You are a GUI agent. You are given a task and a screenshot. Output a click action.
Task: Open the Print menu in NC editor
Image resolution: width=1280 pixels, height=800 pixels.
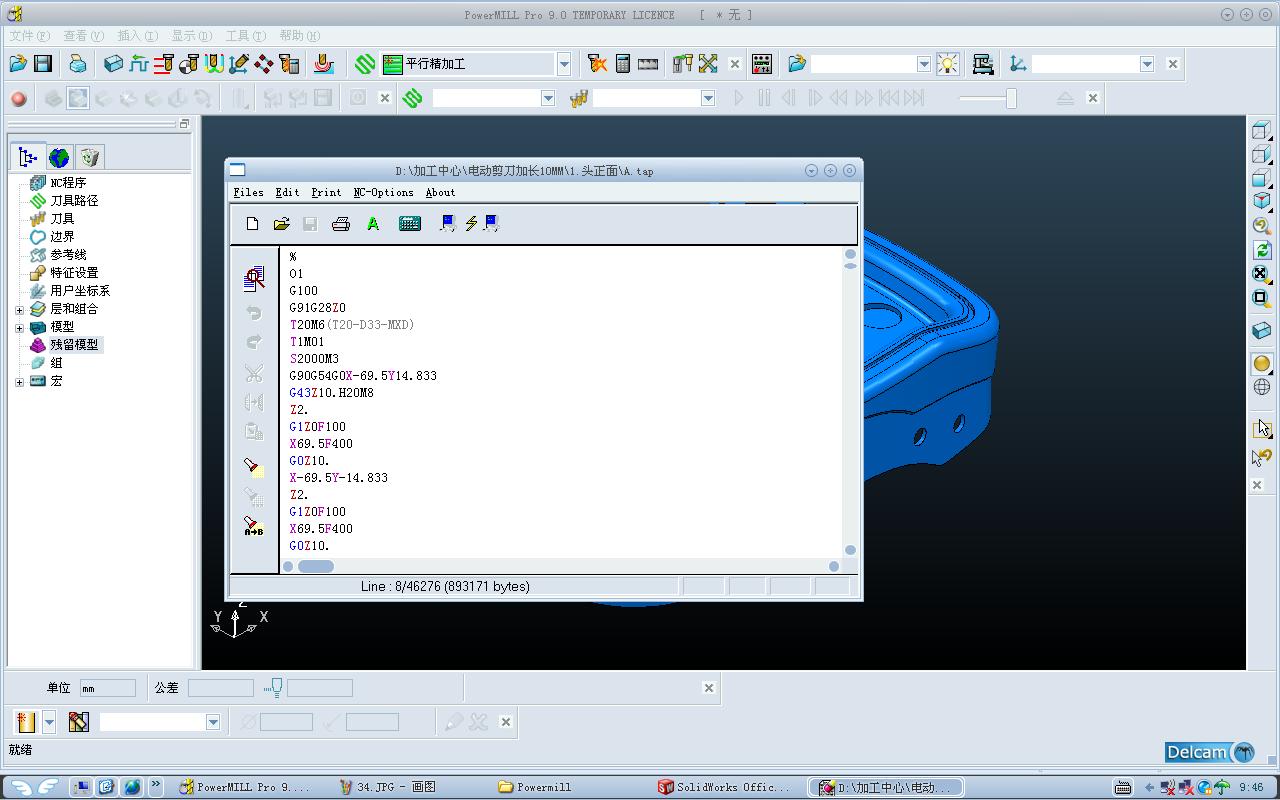(326, 192)
